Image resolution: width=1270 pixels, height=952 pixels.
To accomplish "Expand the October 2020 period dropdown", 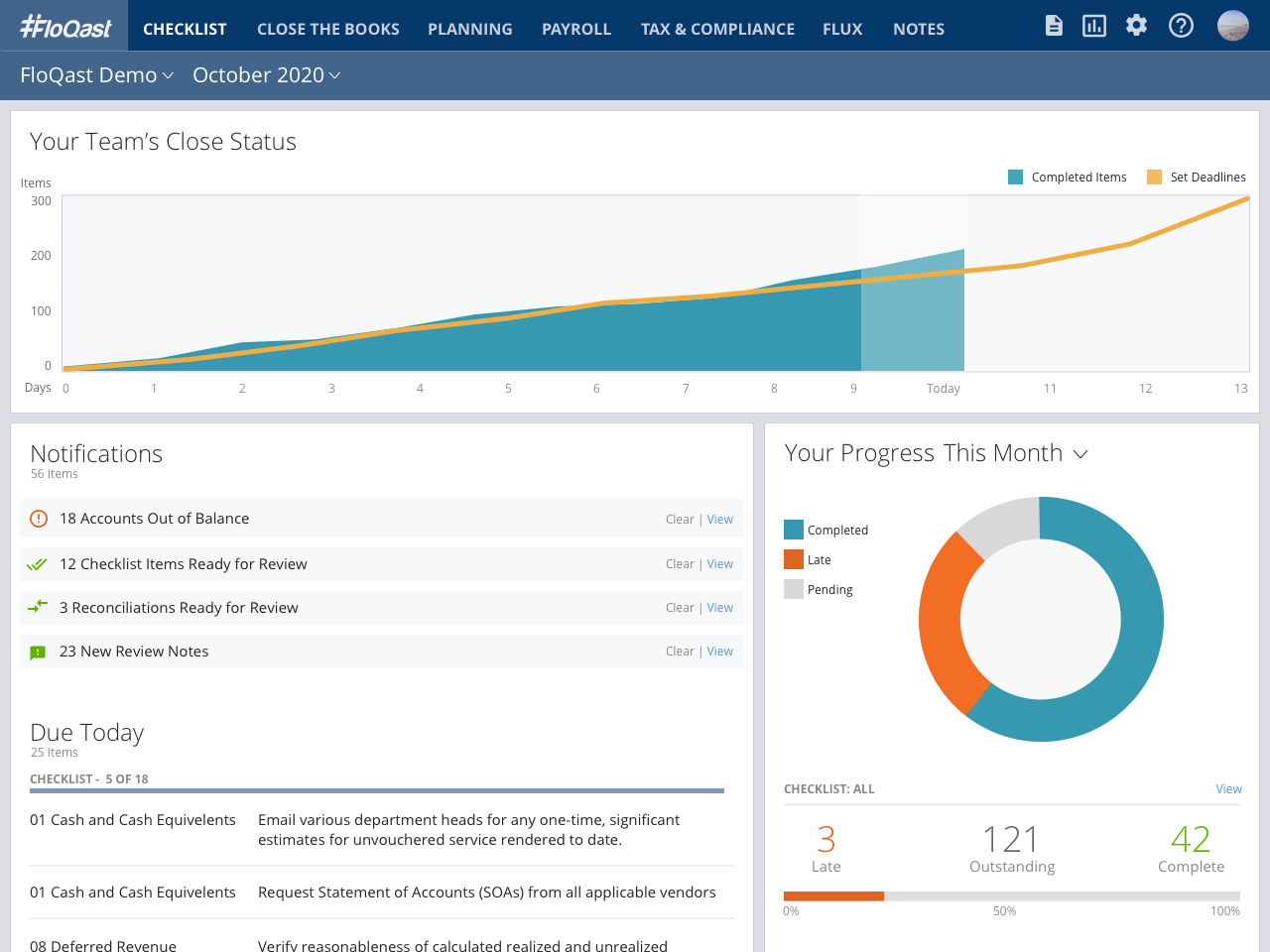I will coord(267,75).
